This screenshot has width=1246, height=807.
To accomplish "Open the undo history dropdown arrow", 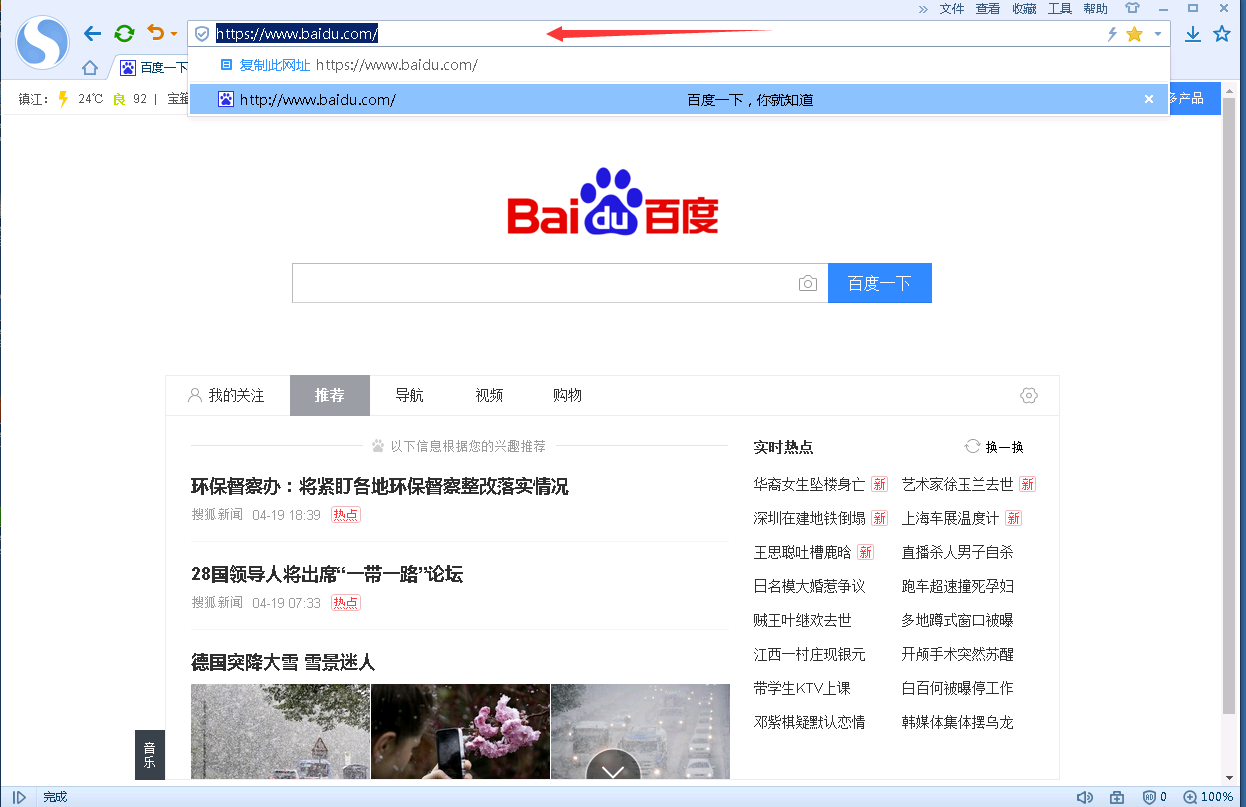I will point(173,34).
